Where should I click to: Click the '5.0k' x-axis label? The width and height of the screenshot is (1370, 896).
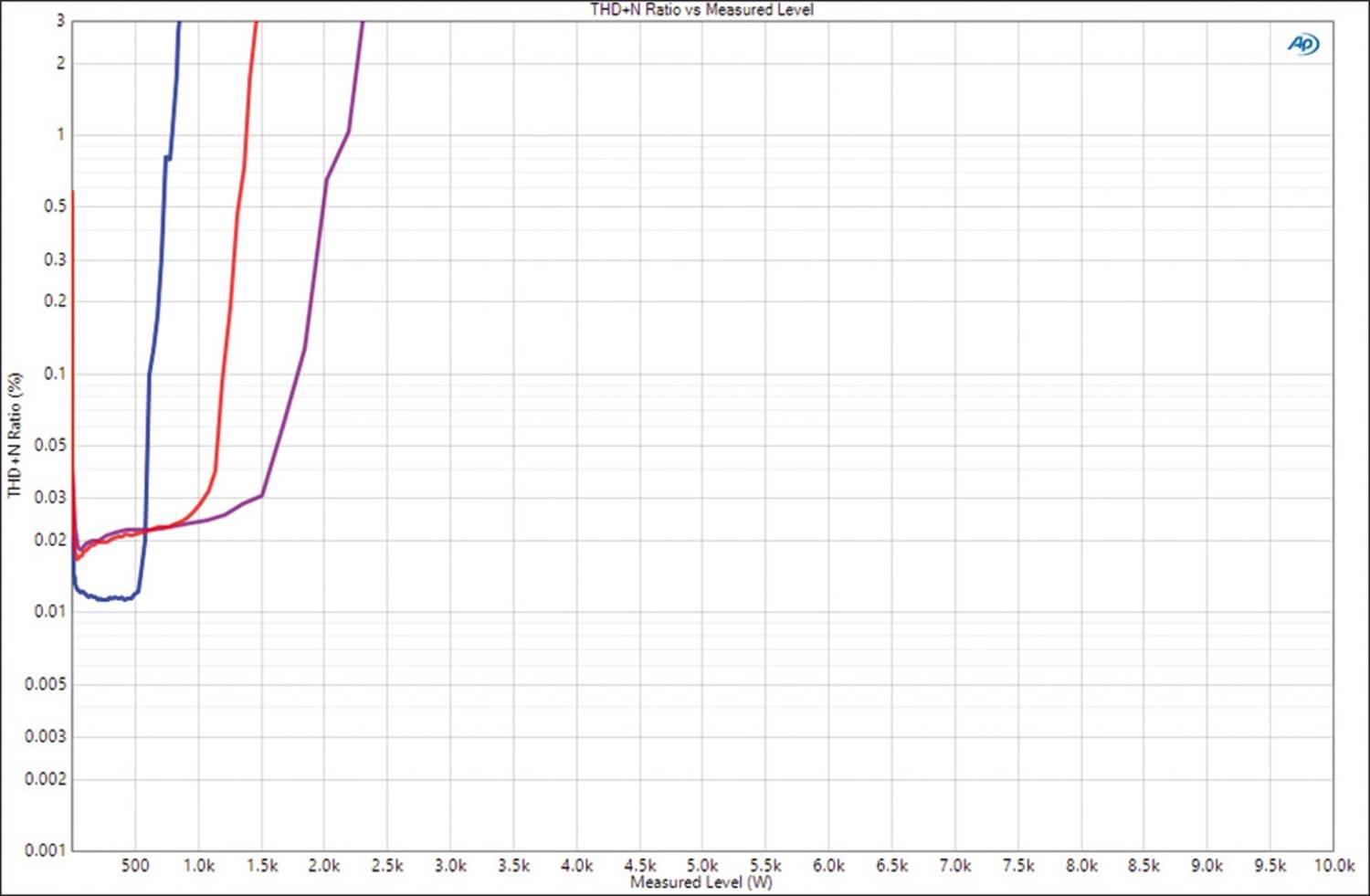(x=702, y=865)
